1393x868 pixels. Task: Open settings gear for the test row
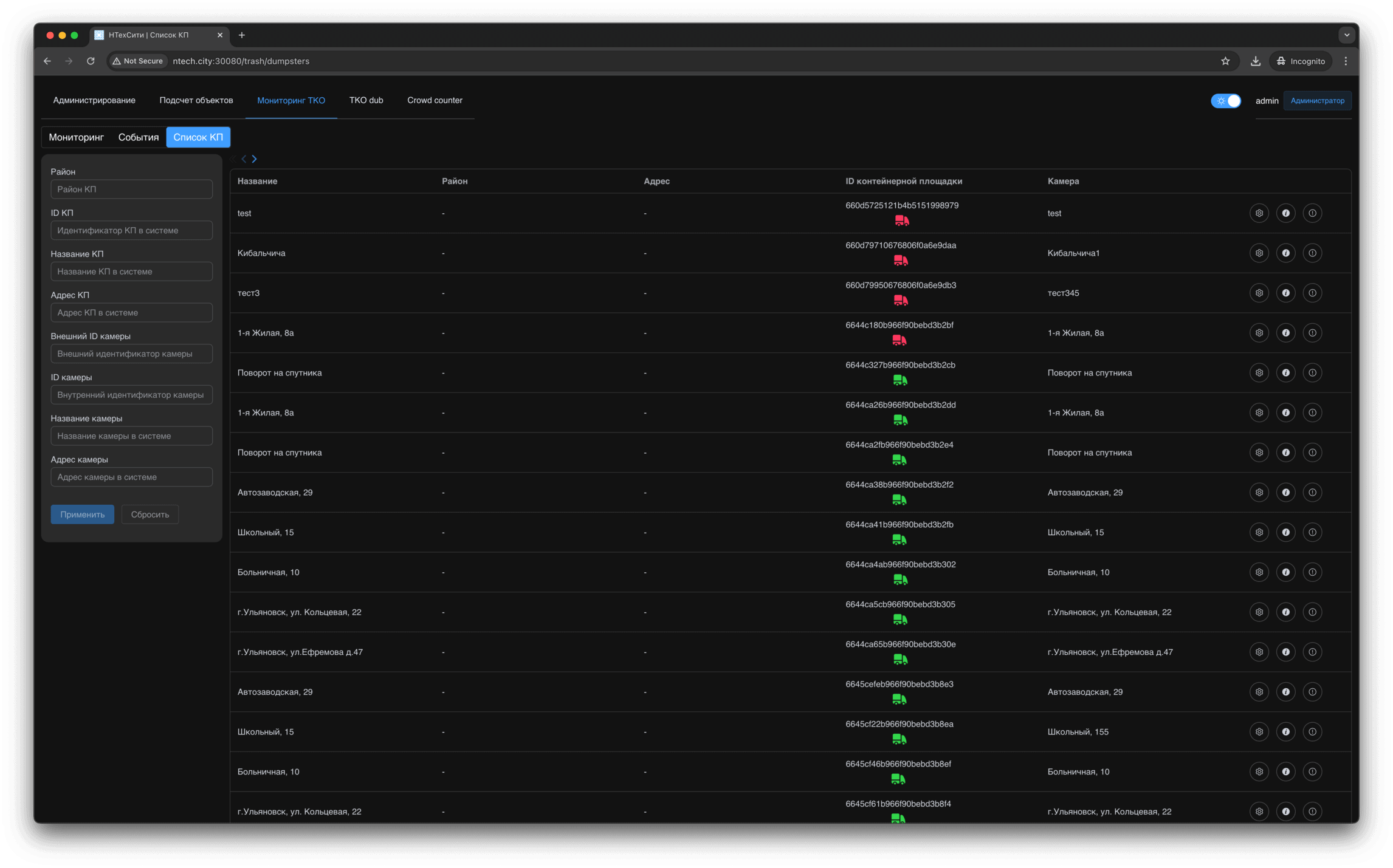1259,213
